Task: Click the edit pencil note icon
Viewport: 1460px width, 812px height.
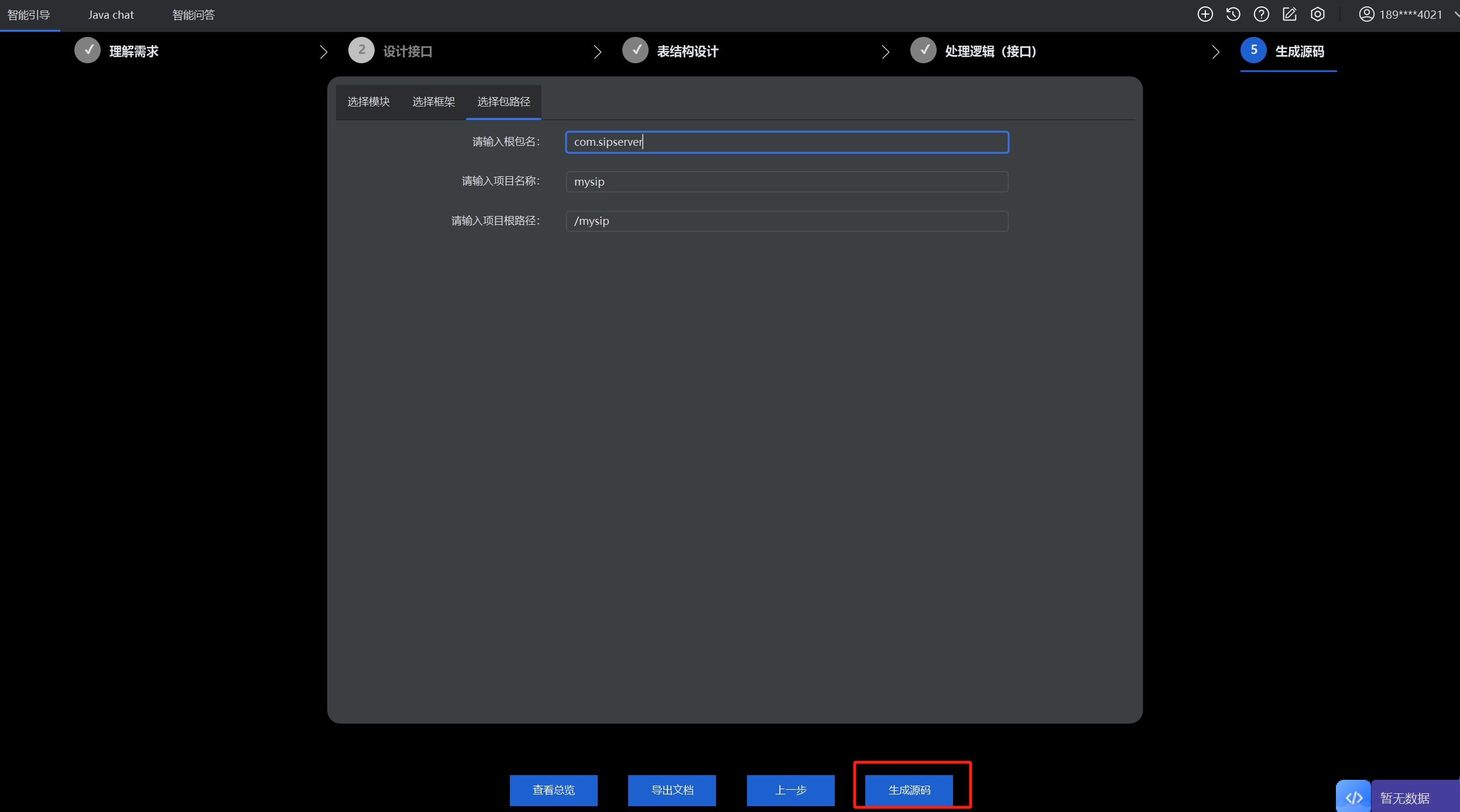Action: click(x=1289, y=15)
